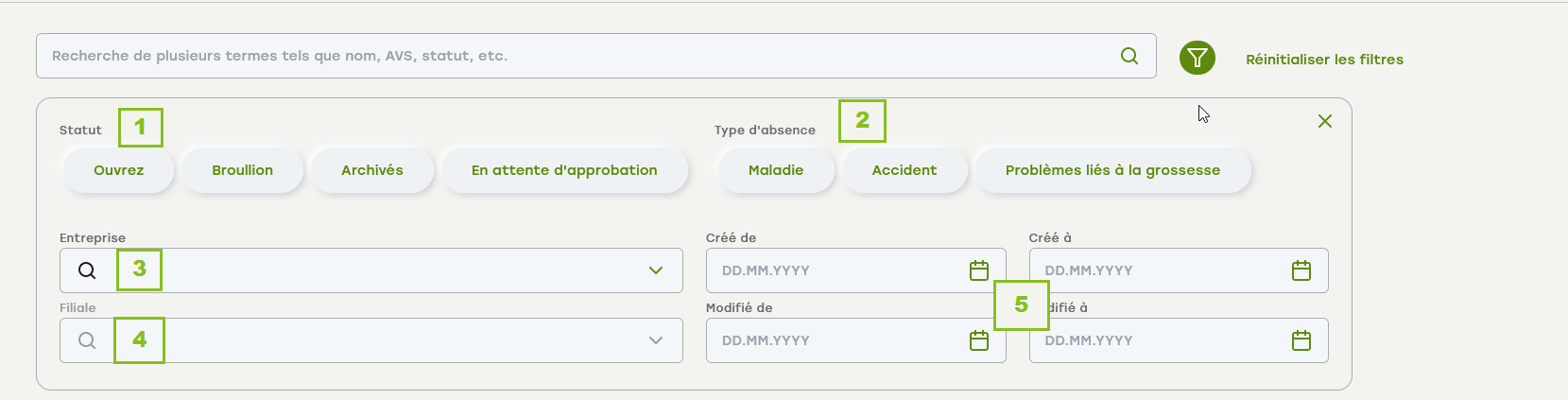Choose Problèmes liés à la grossesse filter
This screenshot has width=1568, height=400.
click(x=1112, y=170)
